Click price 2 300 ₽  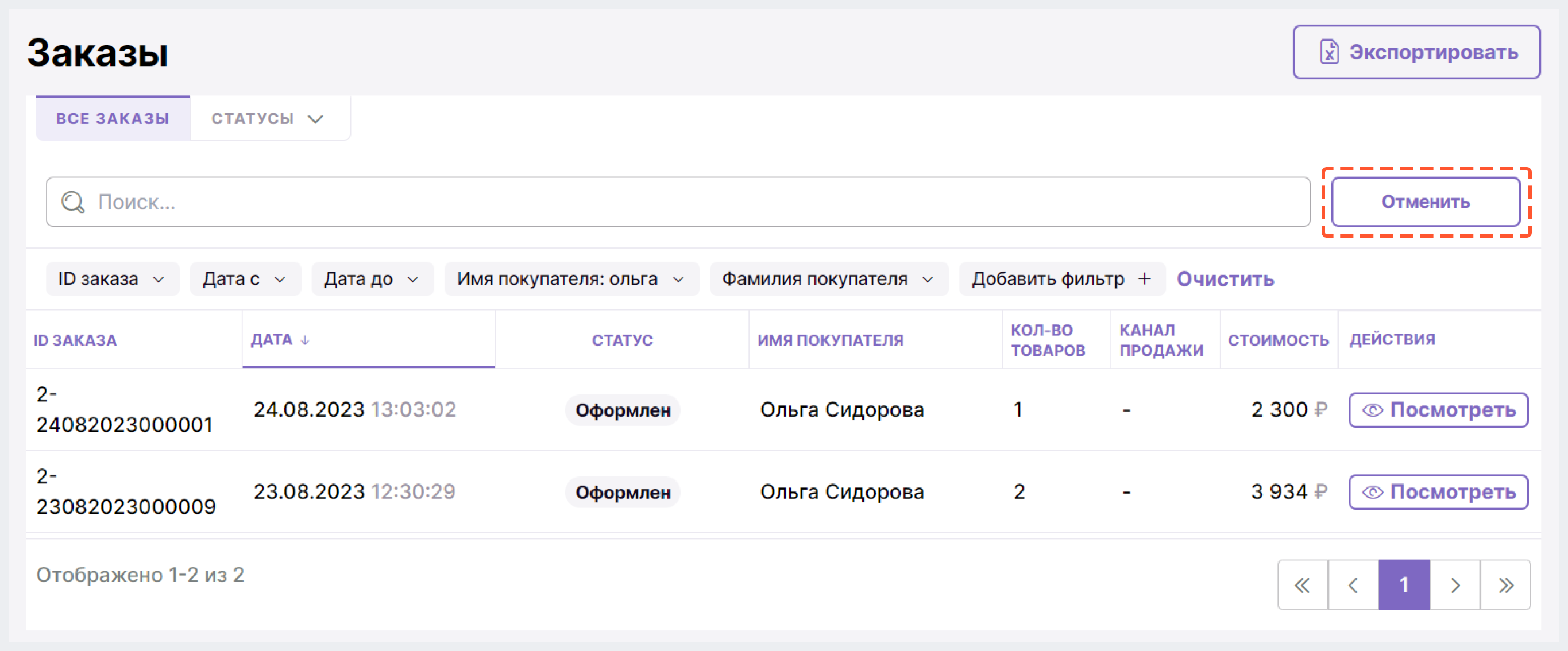(1289, 409)
